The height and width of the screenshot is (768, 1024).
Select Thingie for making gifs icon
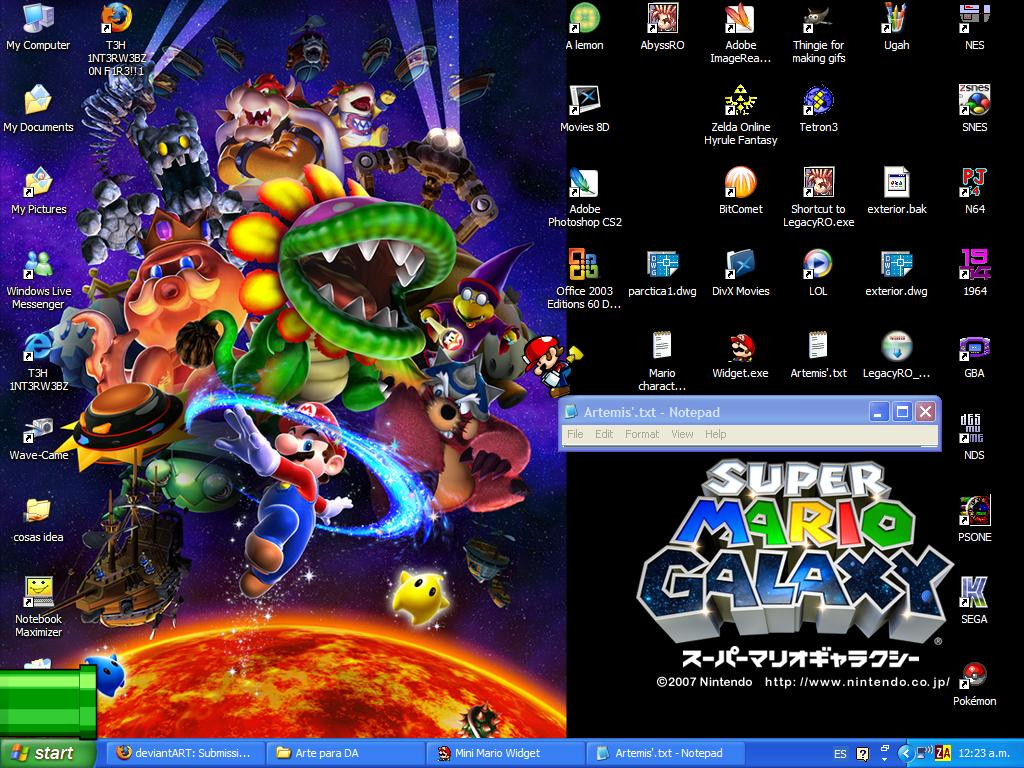[x=818, y=20]
